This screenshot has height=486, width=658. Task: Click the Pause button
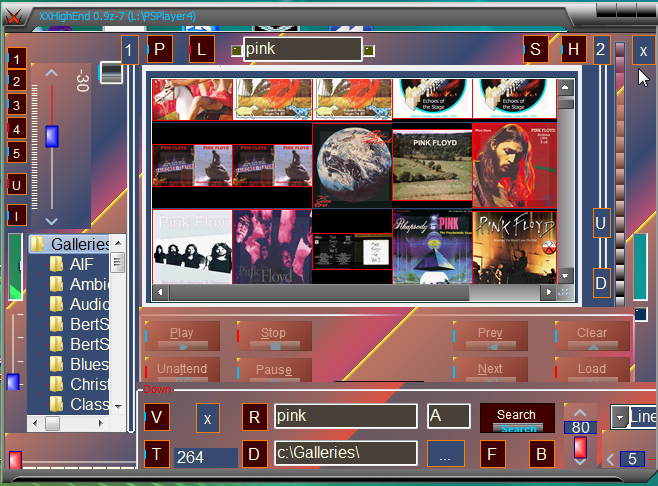(x=274, y=370)
